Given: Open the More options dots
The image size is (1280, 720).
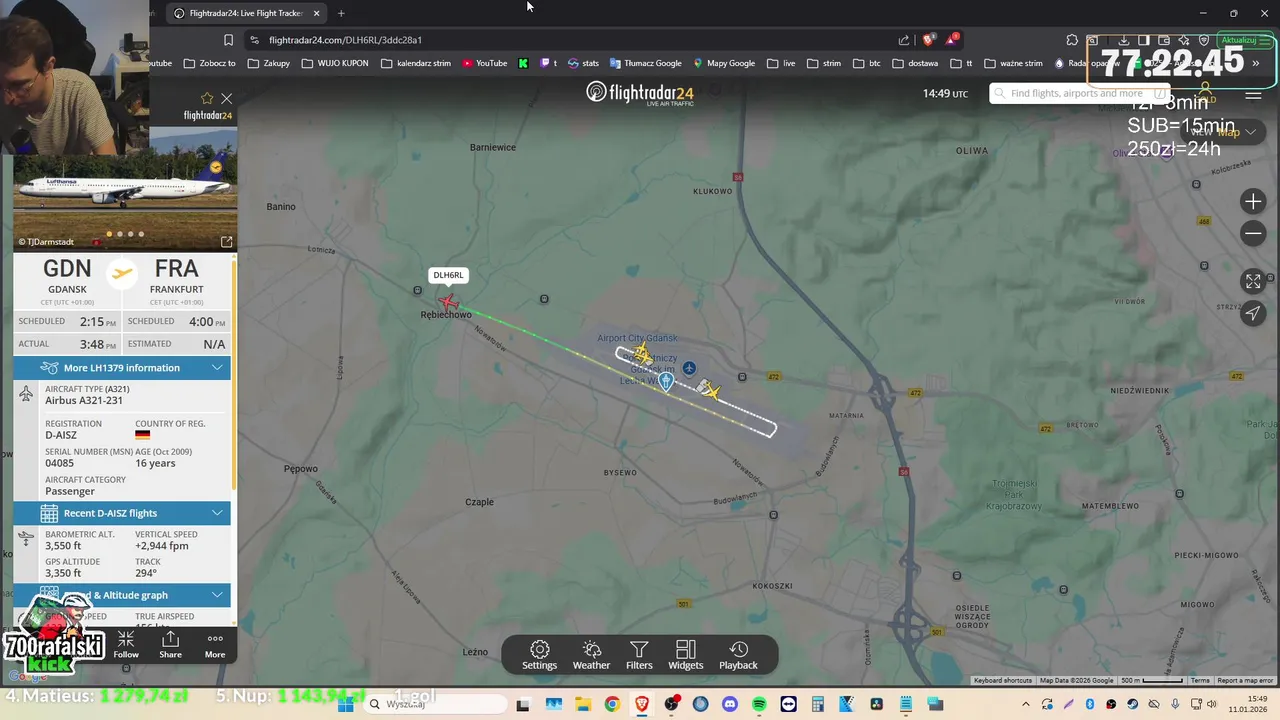Looking at the screenshot, I should 215,644.
